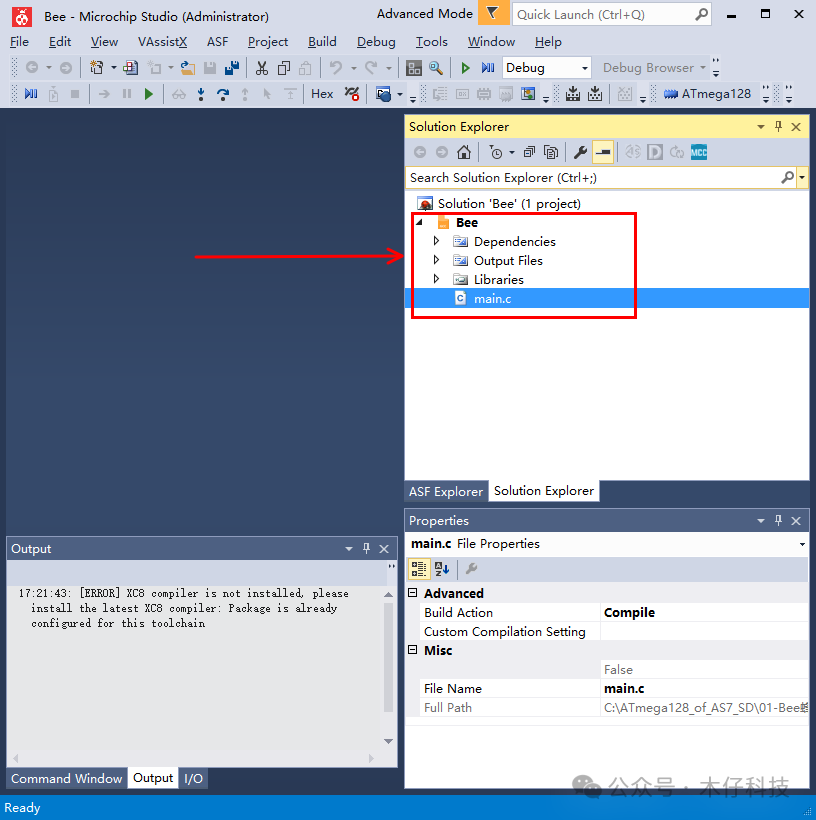816x820 pixels.
Task: Expand the Dependencies folder
Action: (x=436, y=241)
